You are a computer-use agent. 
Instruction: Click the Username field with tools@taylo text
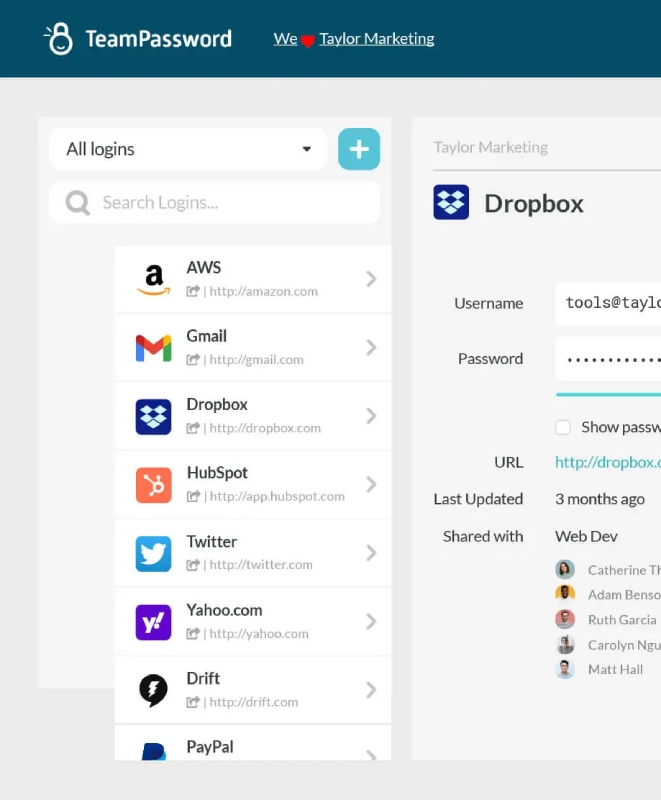pyautogui.click(x=608, y=304)
